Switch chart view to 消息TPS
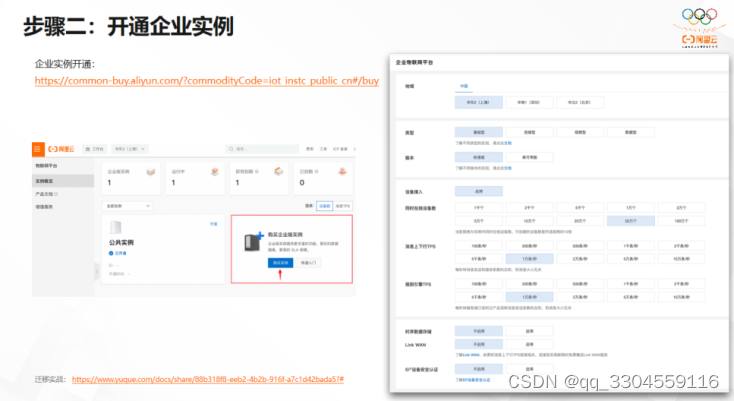734x401 pixels. [343, 206]
